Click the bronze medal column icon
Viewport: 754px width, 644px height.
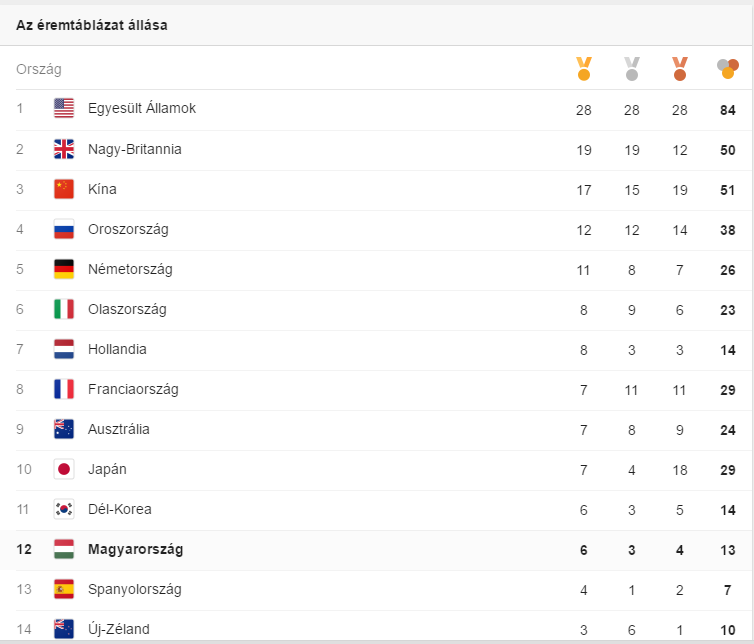click(680, 69)
